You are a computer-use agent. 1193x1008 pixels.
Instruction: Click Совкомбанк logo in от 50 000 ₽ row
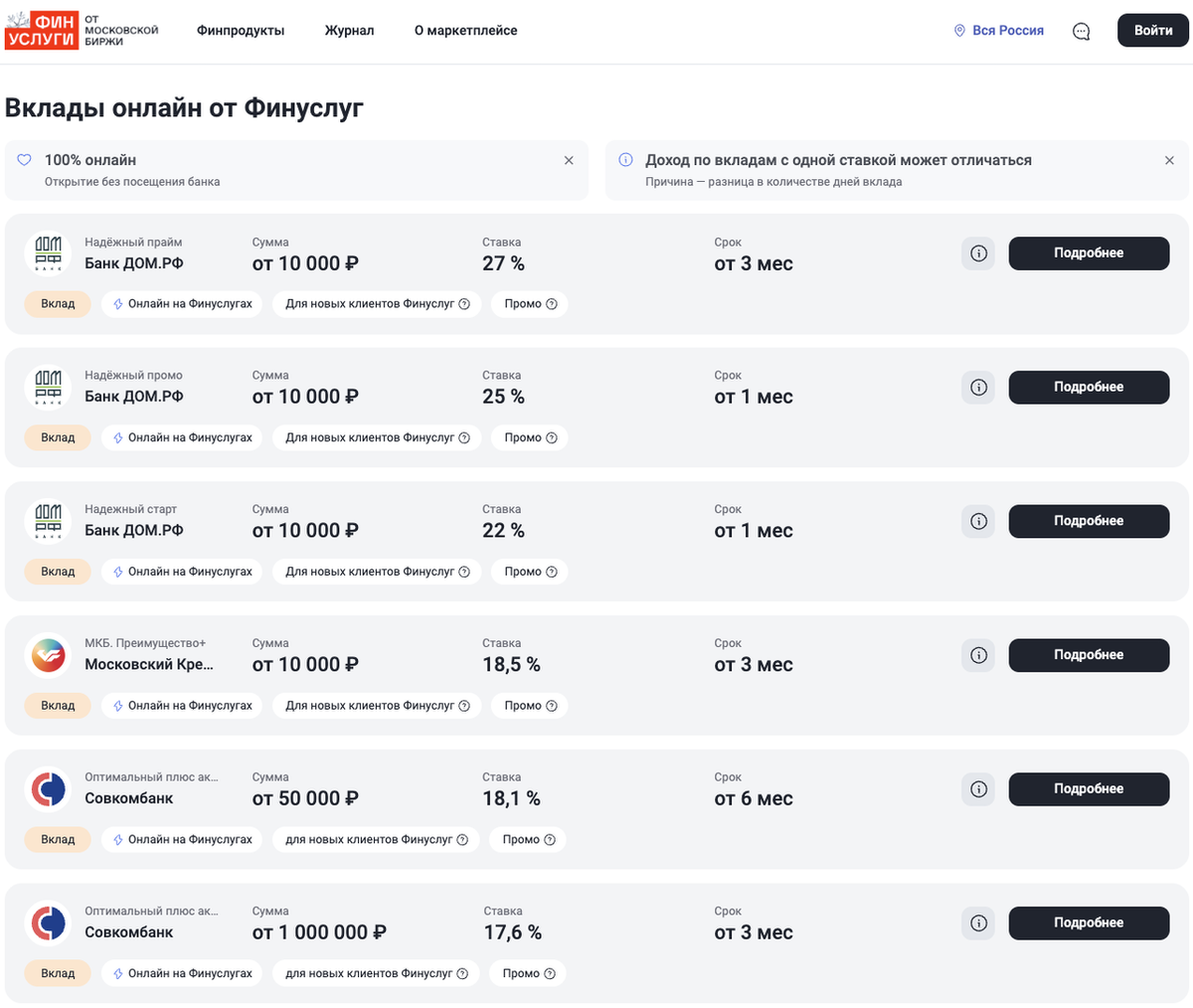pos(48,789)
